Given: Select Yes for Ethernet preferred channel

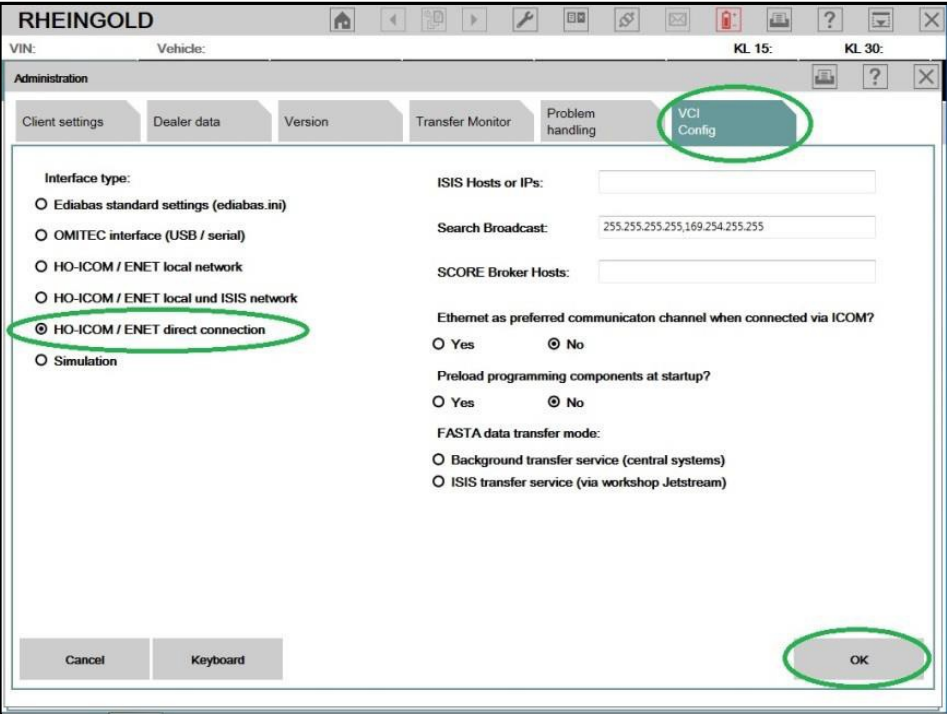Looking at the screenshot, I should pos(439,344).
